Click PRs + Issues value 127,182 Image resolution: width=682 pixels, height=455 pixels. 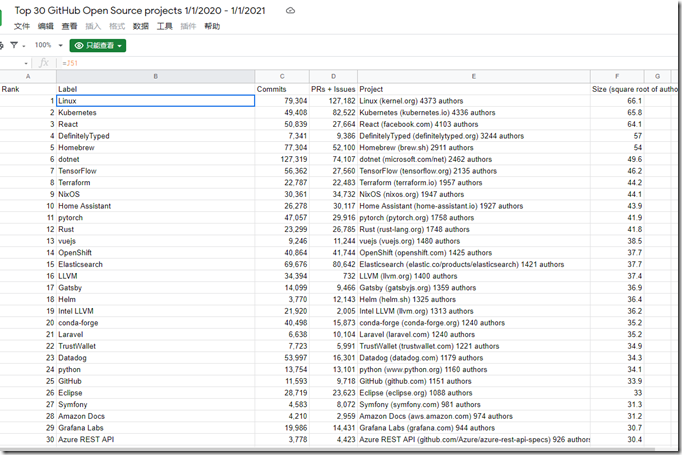(334, 101)
